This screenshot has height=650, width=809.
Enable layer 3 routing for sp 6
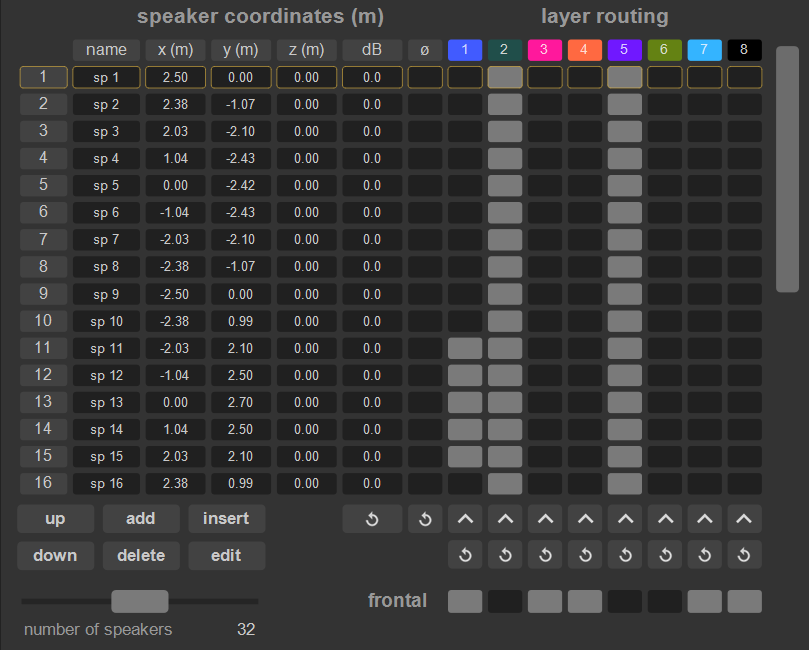point(545,213)
